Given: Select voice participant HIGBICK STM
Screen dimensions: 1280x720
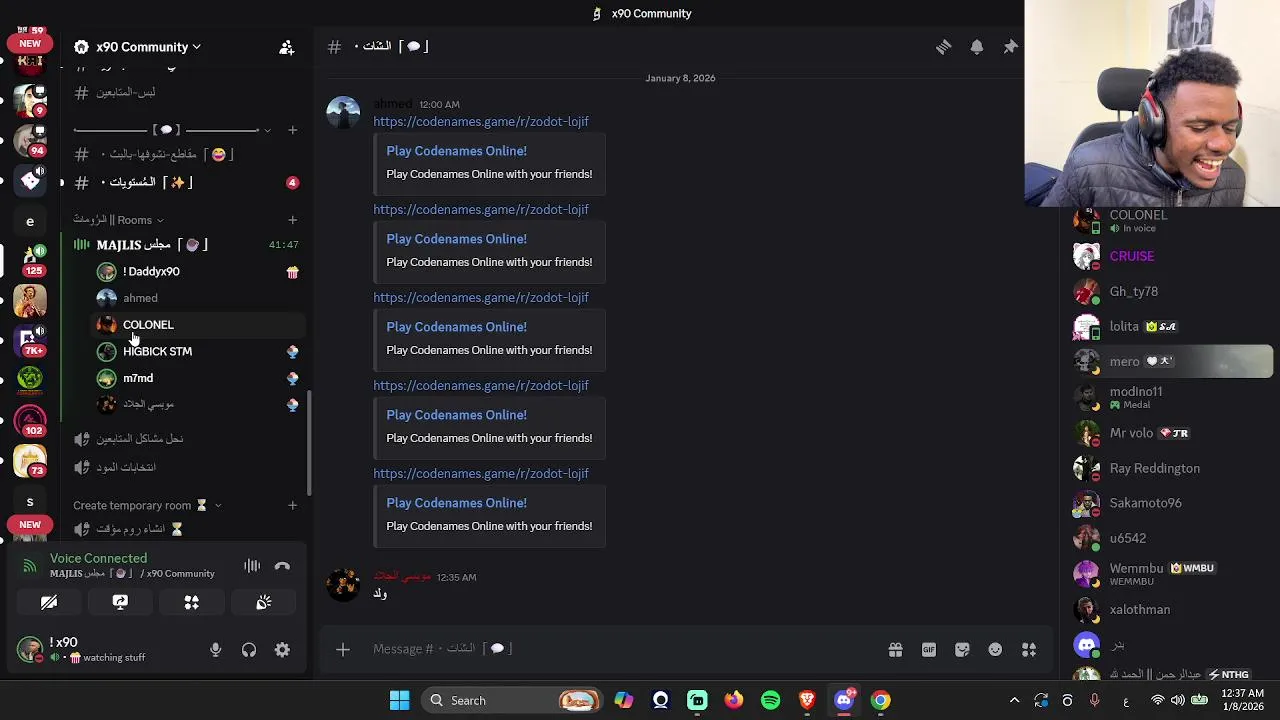Looking at the screenshot, I should coord(197,352).
